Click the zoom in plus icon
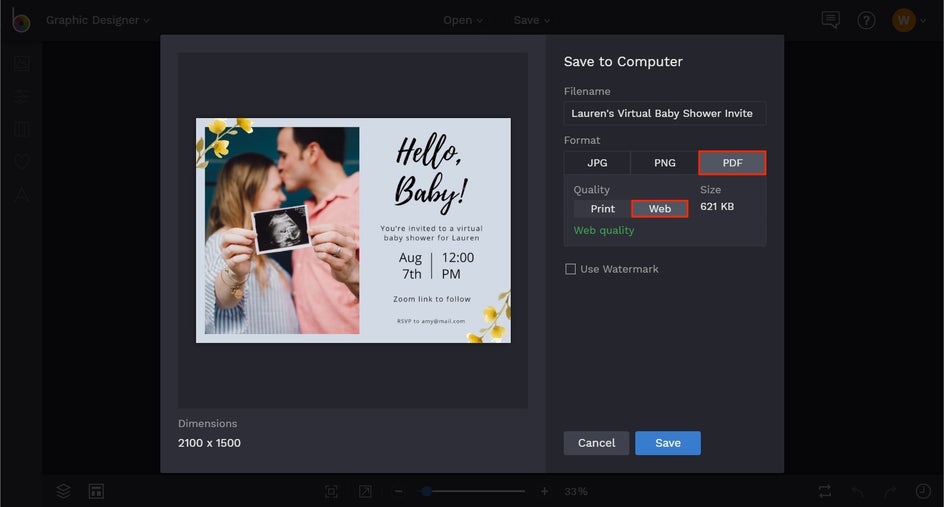Viewport: 944px width, 507px height. 544,491
